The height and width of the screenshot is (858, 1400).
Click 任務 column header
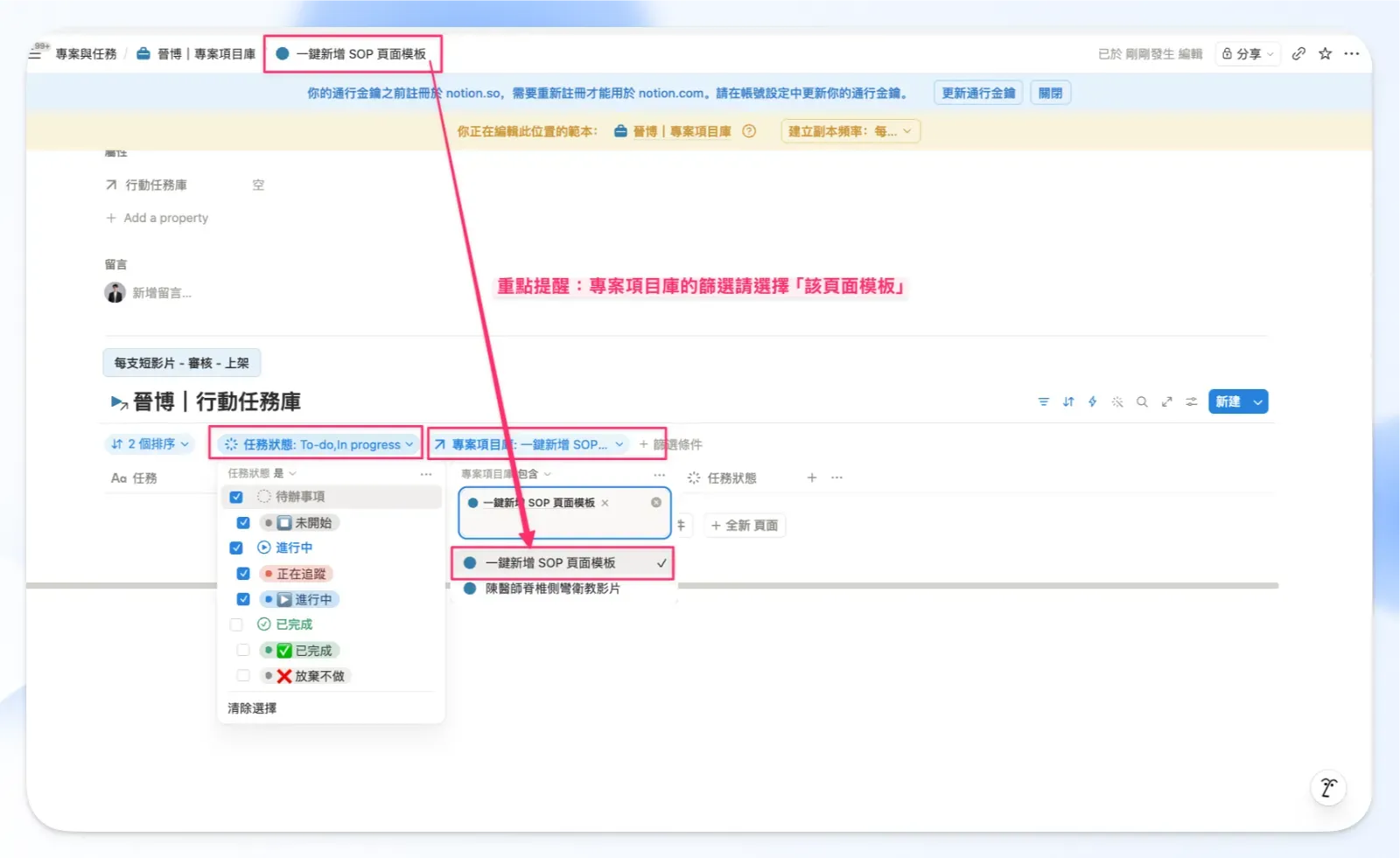click(x=134, y=478)
